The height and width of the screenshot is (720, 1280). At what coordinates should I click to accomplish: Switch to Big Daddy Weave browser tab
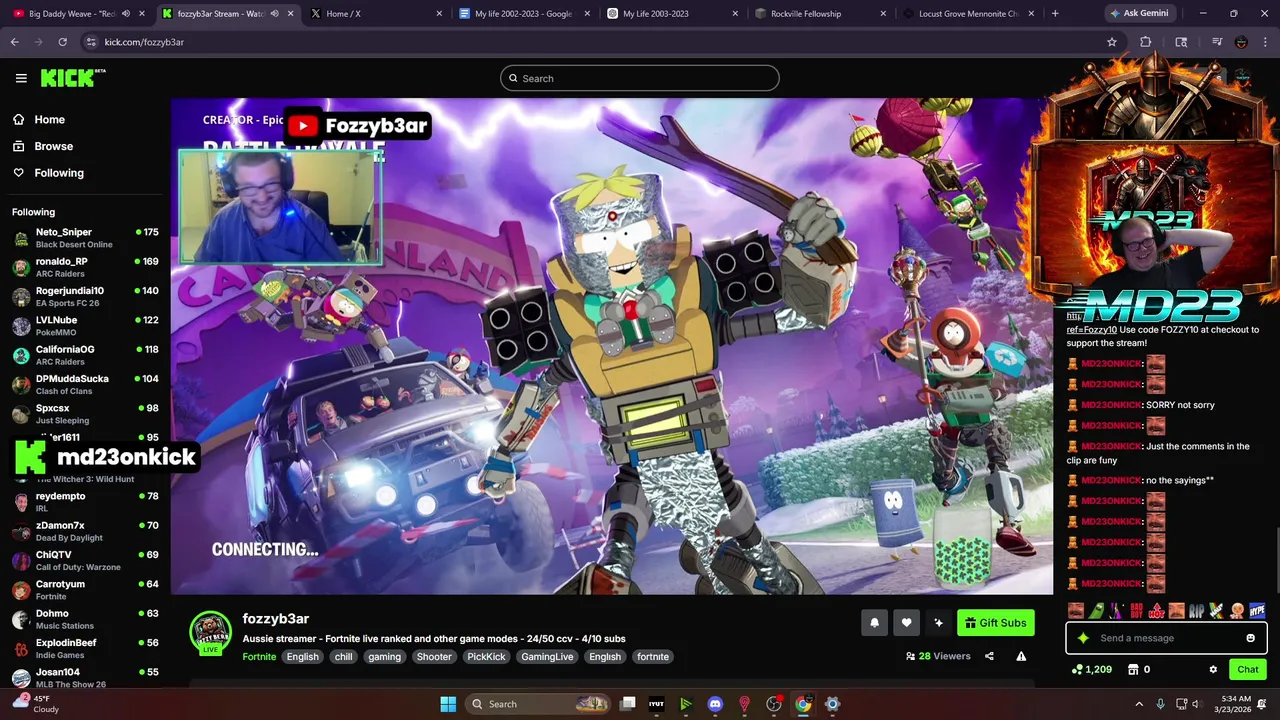tap(80, 13)
